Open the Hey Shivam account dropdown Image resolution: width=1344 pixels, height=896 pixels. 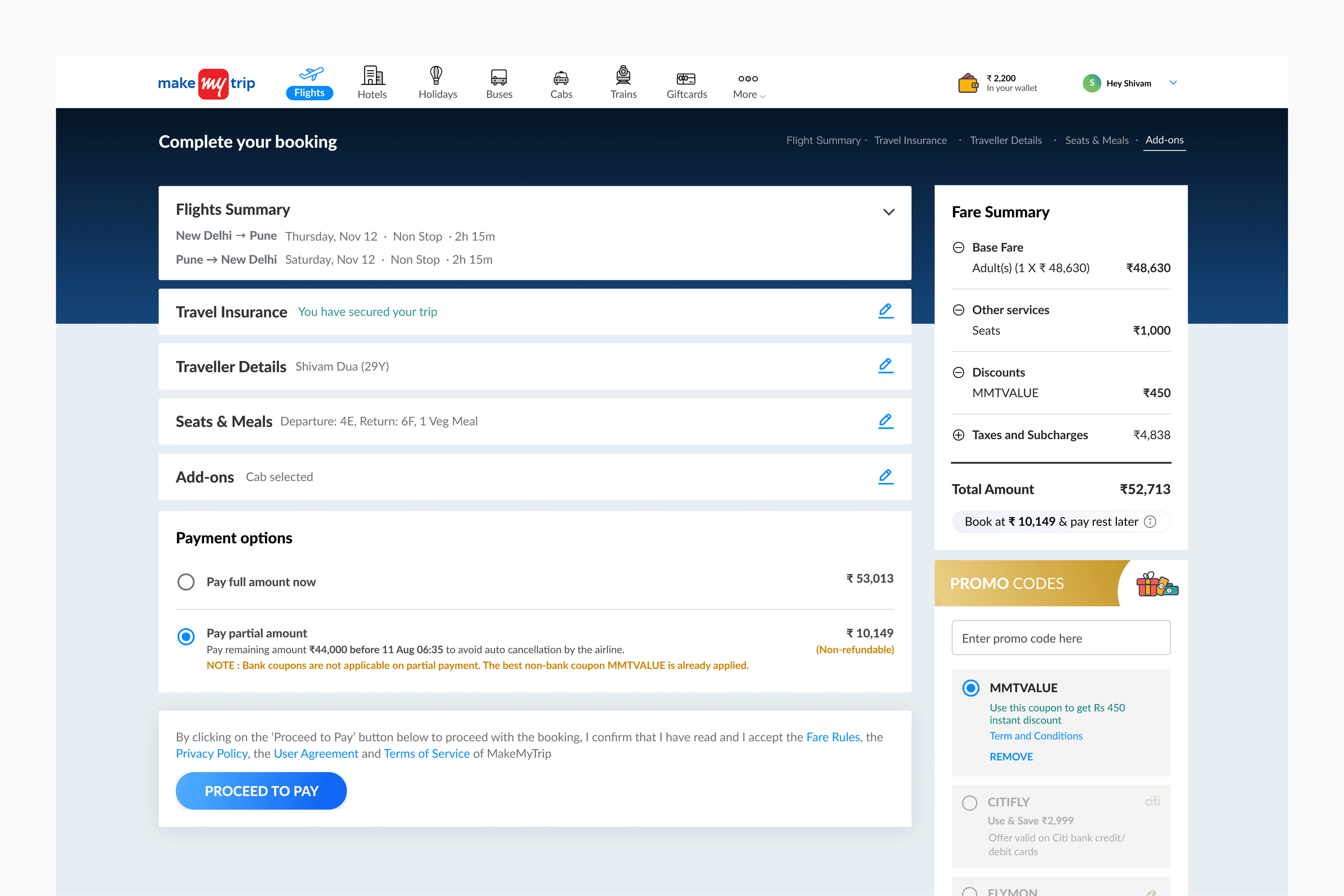(x=1172, y=83)
